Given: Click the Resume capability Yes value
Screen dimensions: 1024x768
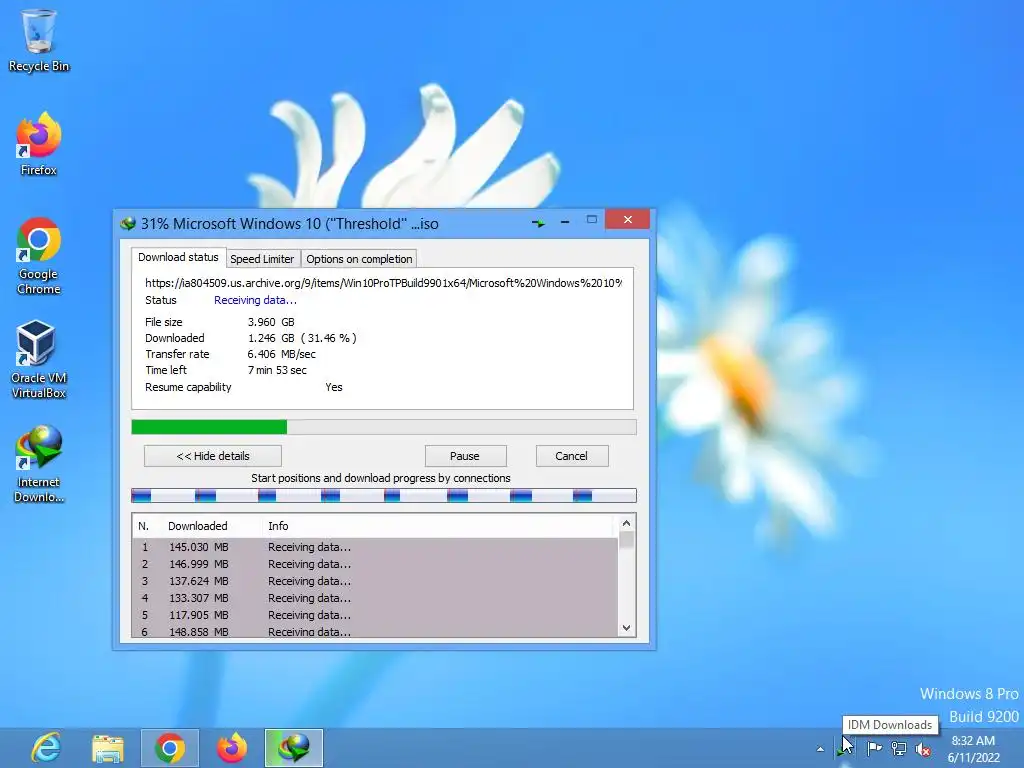Looking at the screenshot, I should coord(334,387).
